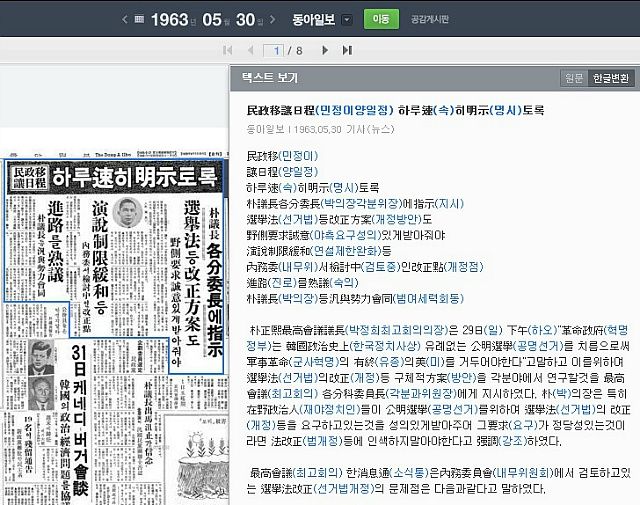Click the 朴議長出馬 article on the scan

pos(149,425)
